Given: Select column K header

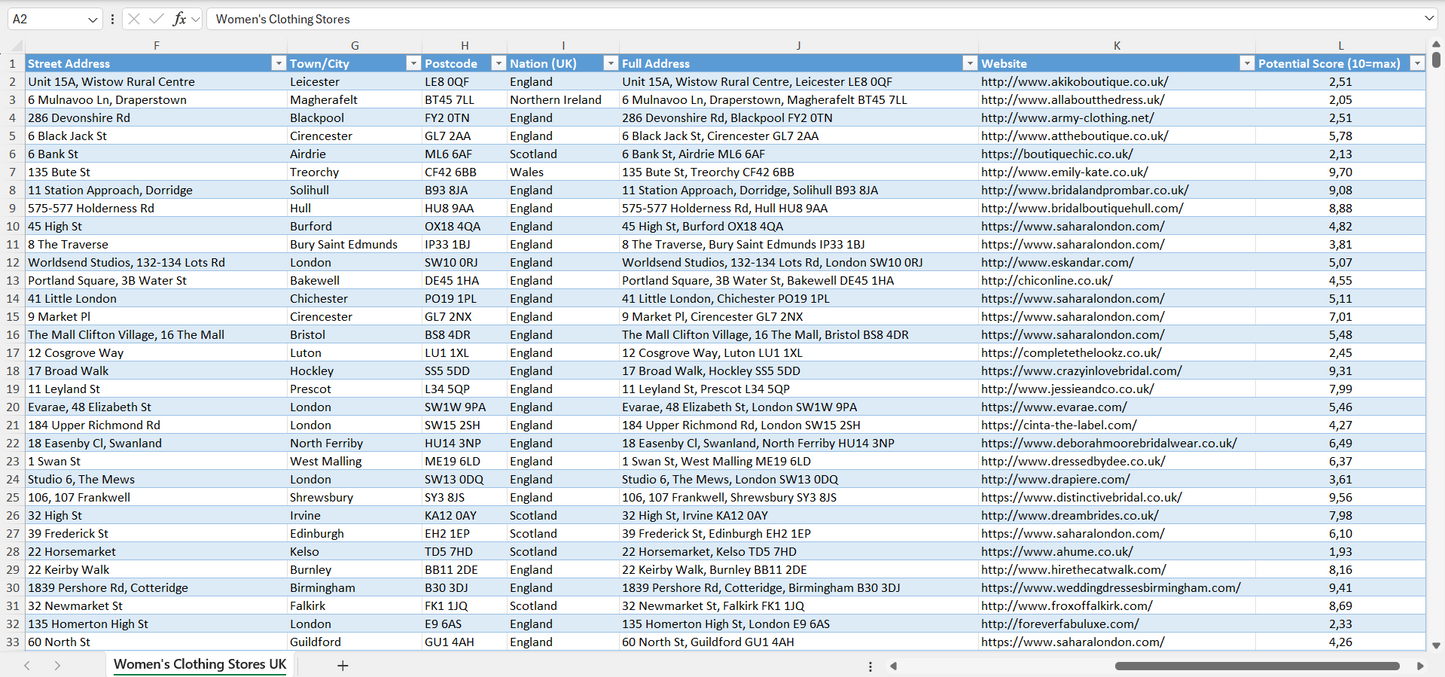Looking at the screenshot, I should pyautogui.click(x=1117, y=45).
